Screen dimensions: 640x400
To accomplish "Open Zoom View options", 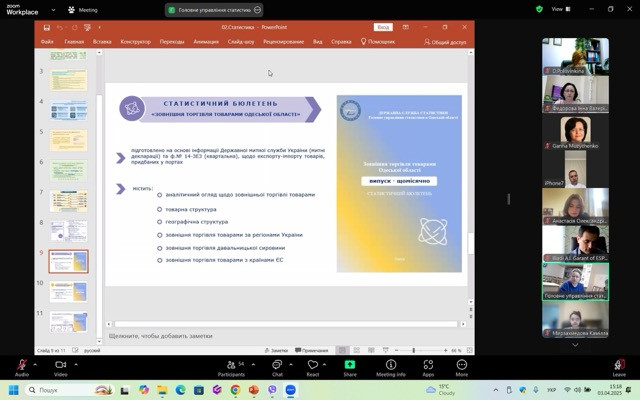I will [x=561, y=9].
